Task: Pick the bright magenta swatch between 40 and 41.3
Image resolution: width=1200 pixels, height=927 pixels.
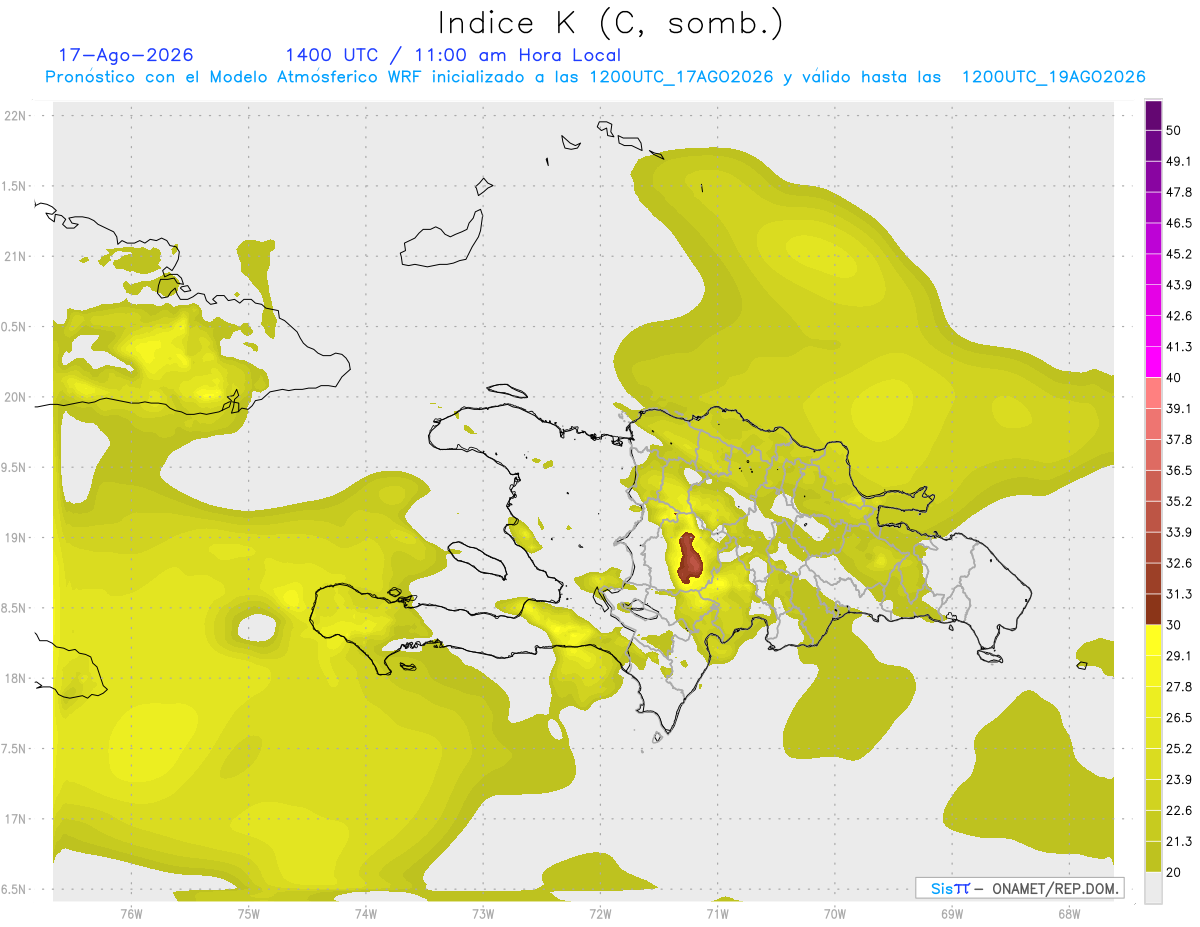Action: click(x=1153, y=362)
